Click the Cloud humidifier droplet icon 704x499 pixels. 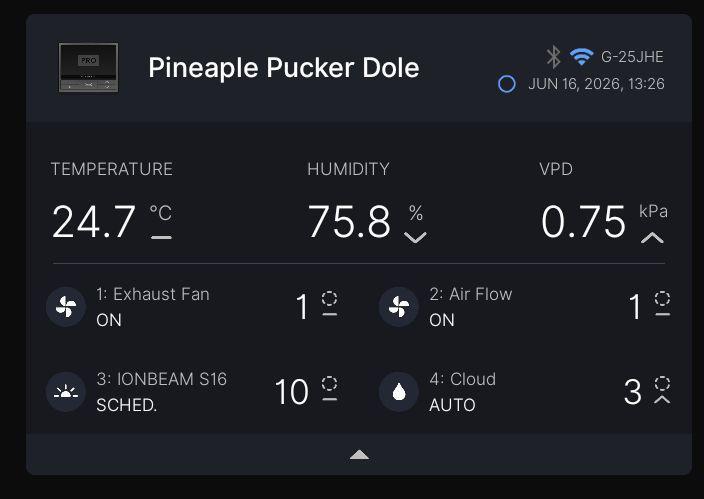pos(399,392)
